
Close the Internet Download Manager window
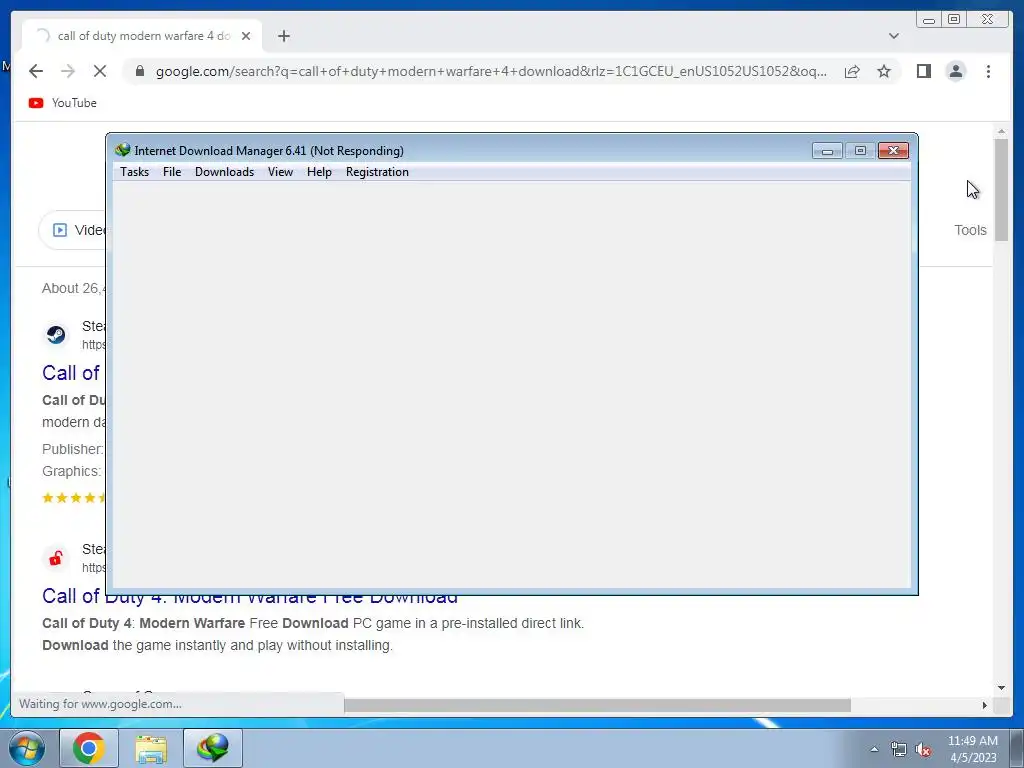[x=893, y=151]
